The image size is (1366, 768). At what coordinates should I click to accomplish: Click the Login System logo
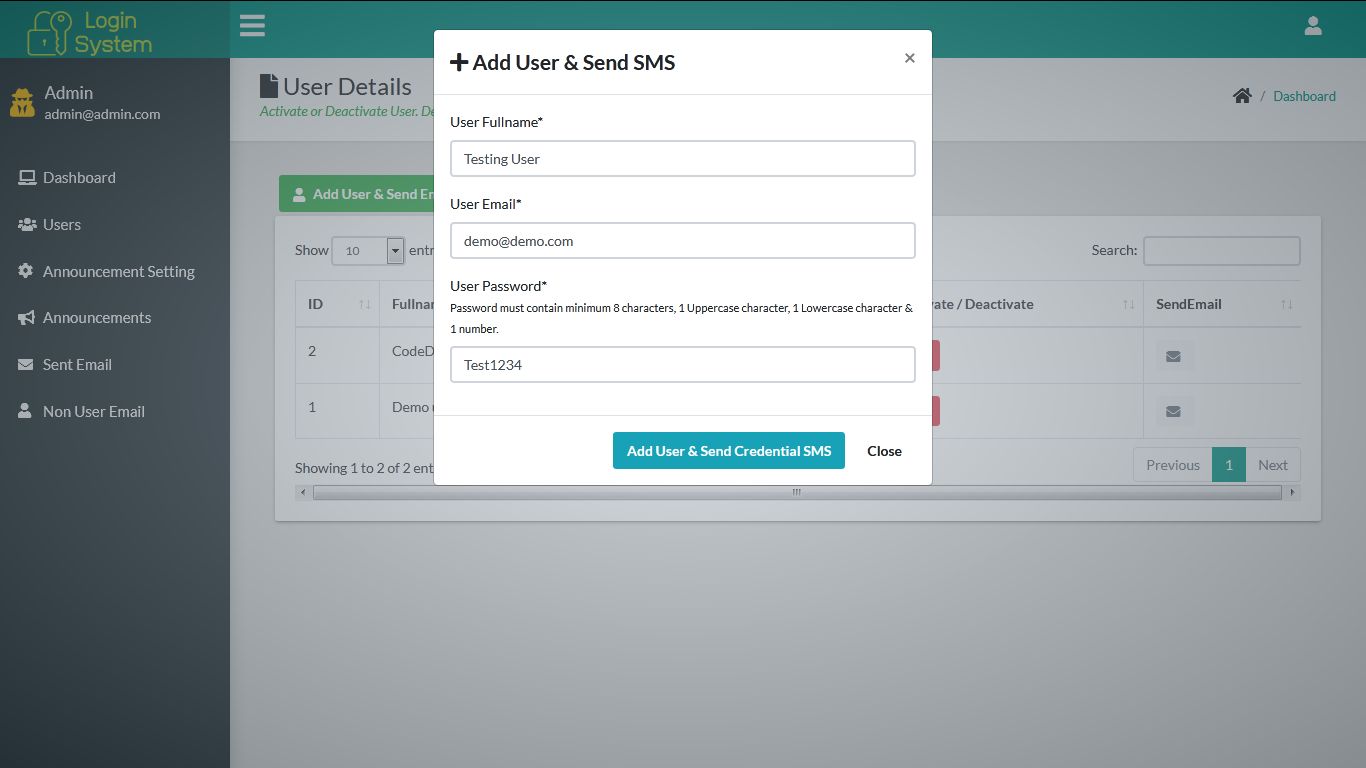[90, 32]
